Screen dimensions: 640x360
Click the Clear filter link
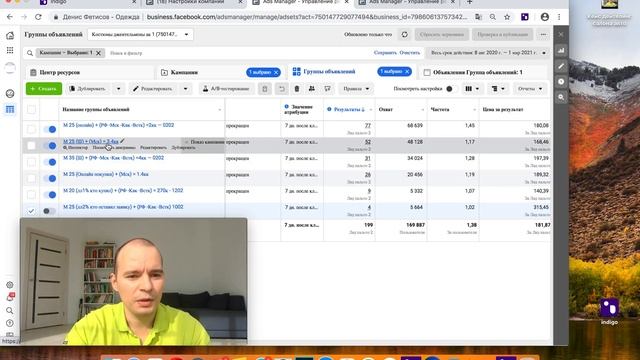click(x=409, y=53)
